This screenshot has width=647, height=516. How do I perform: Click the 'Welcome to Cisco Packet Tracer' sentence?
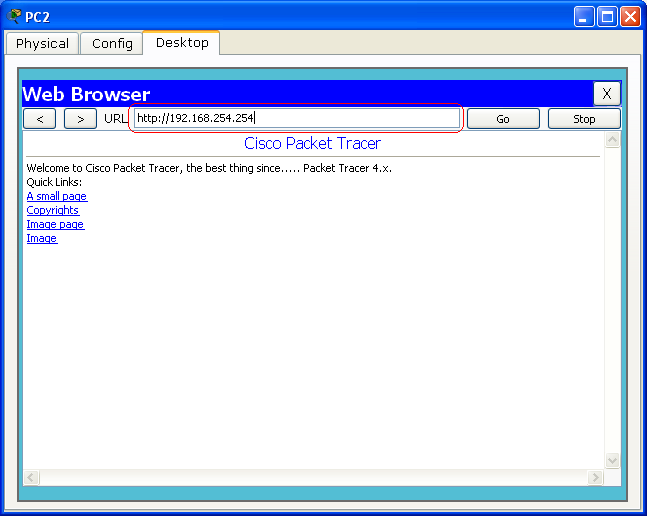(209, 168)
